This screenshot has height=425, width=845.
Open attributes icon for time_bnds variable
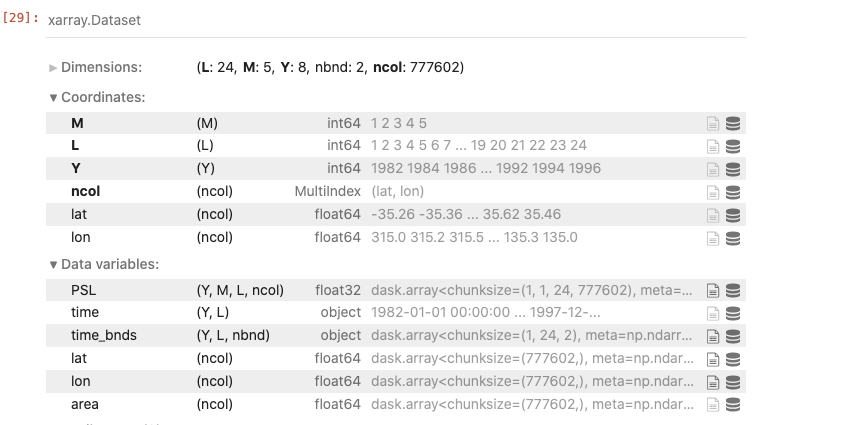pyautogui.click(x=712, y=337)
